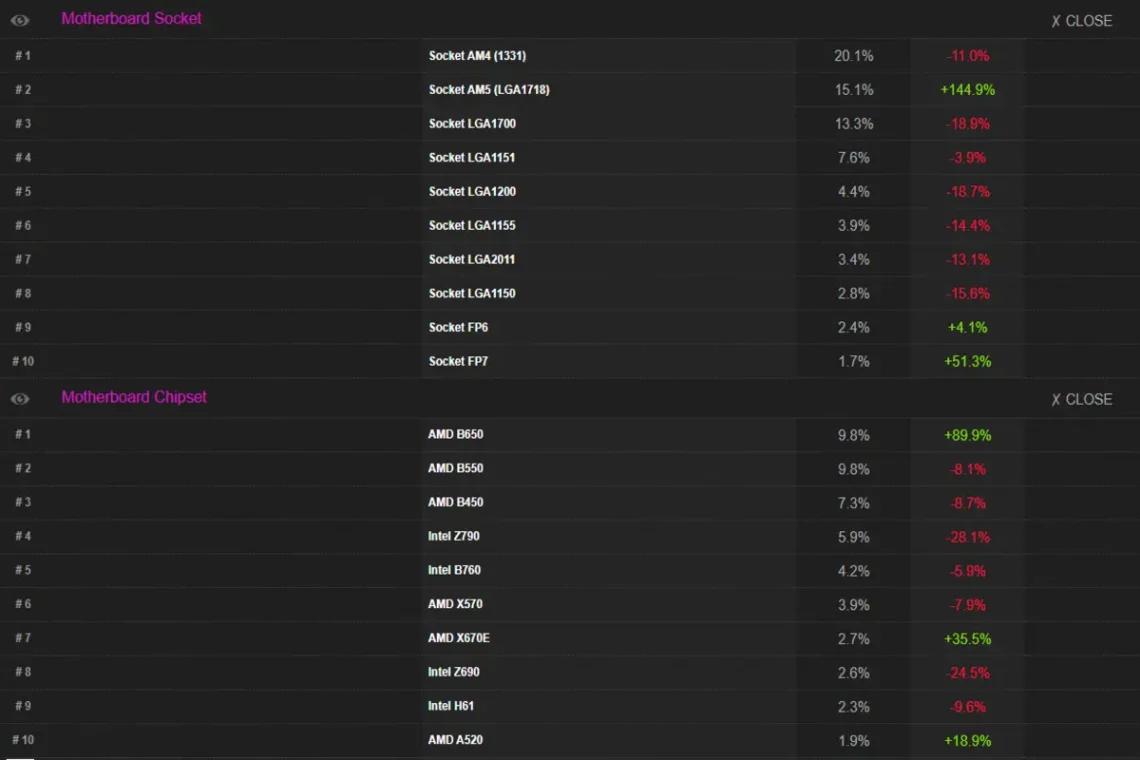Select Socket LGA1151 row
Screen dimensions: 1140x760
(x=570, y=158)
